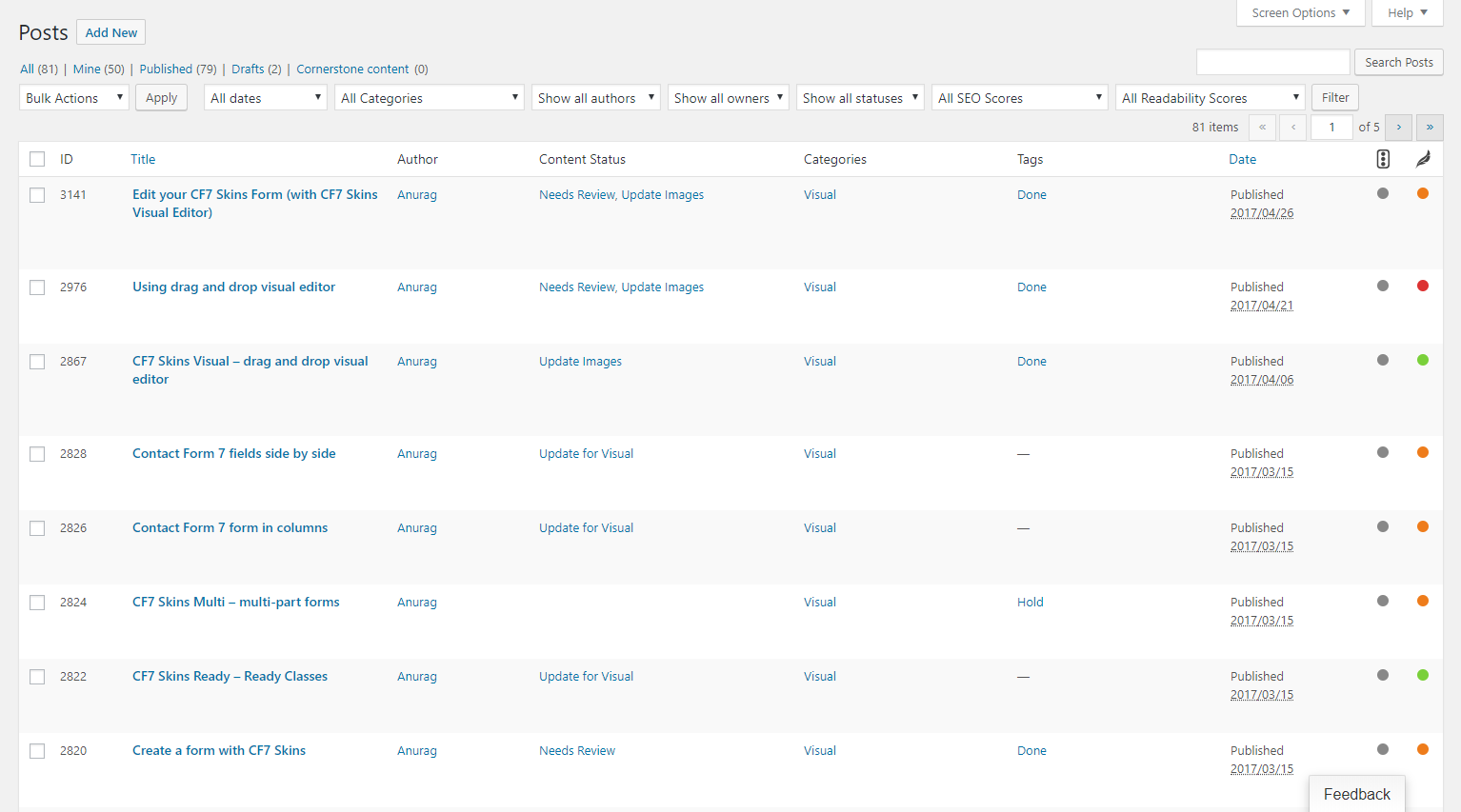The width and height of the screenshot is (1461, 812).
Task: Open the Bulk Actions dropdown
Action: [74, 98]
